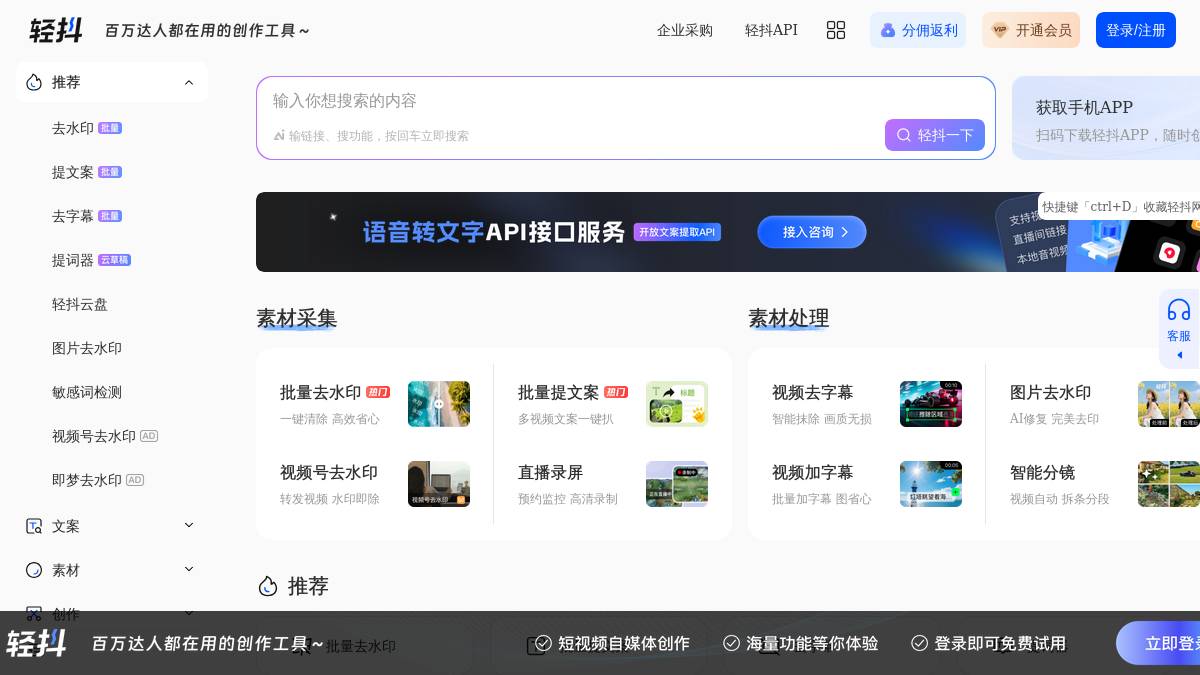Click 视频号去水印 card thumbnail
This screenshot has height=675, width=1200.
[439, 484]
